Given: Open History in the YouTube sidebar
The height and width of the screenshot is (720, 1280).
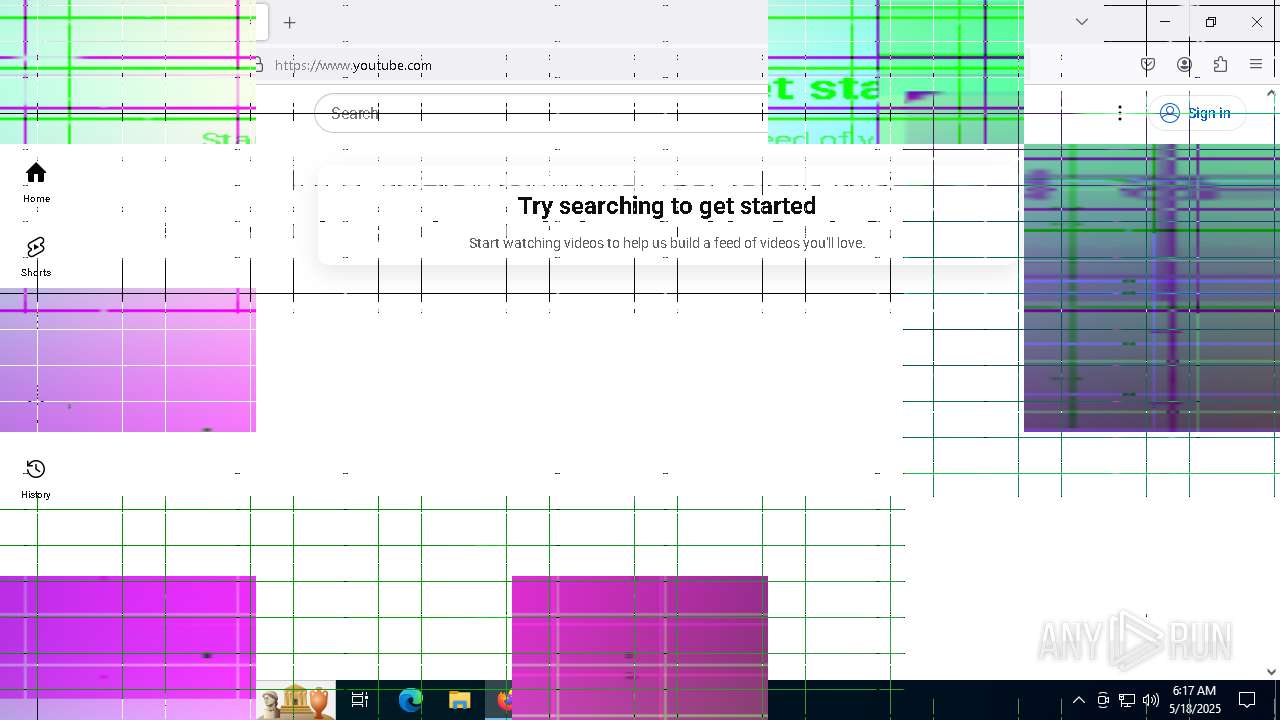Looking at the screenshot, I should click(x=36, y=479).
